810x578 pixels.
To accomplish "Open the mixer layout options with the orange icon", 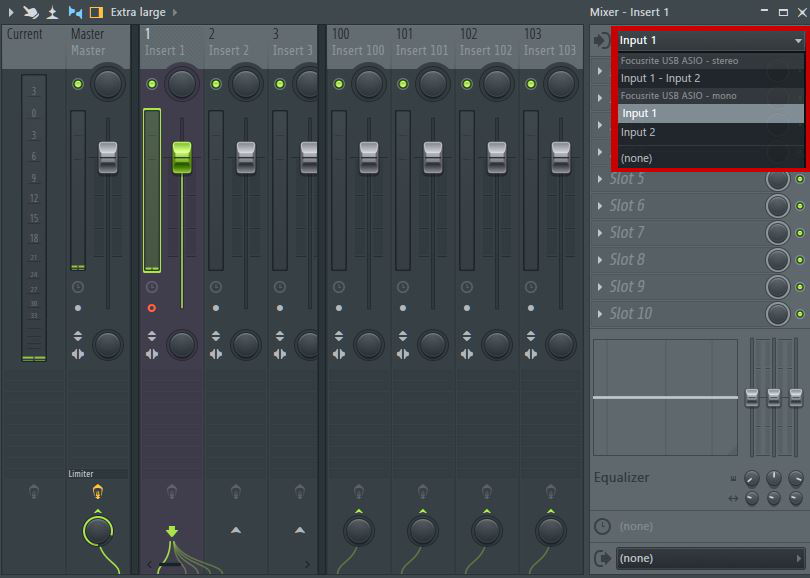I will pos(97,12).
